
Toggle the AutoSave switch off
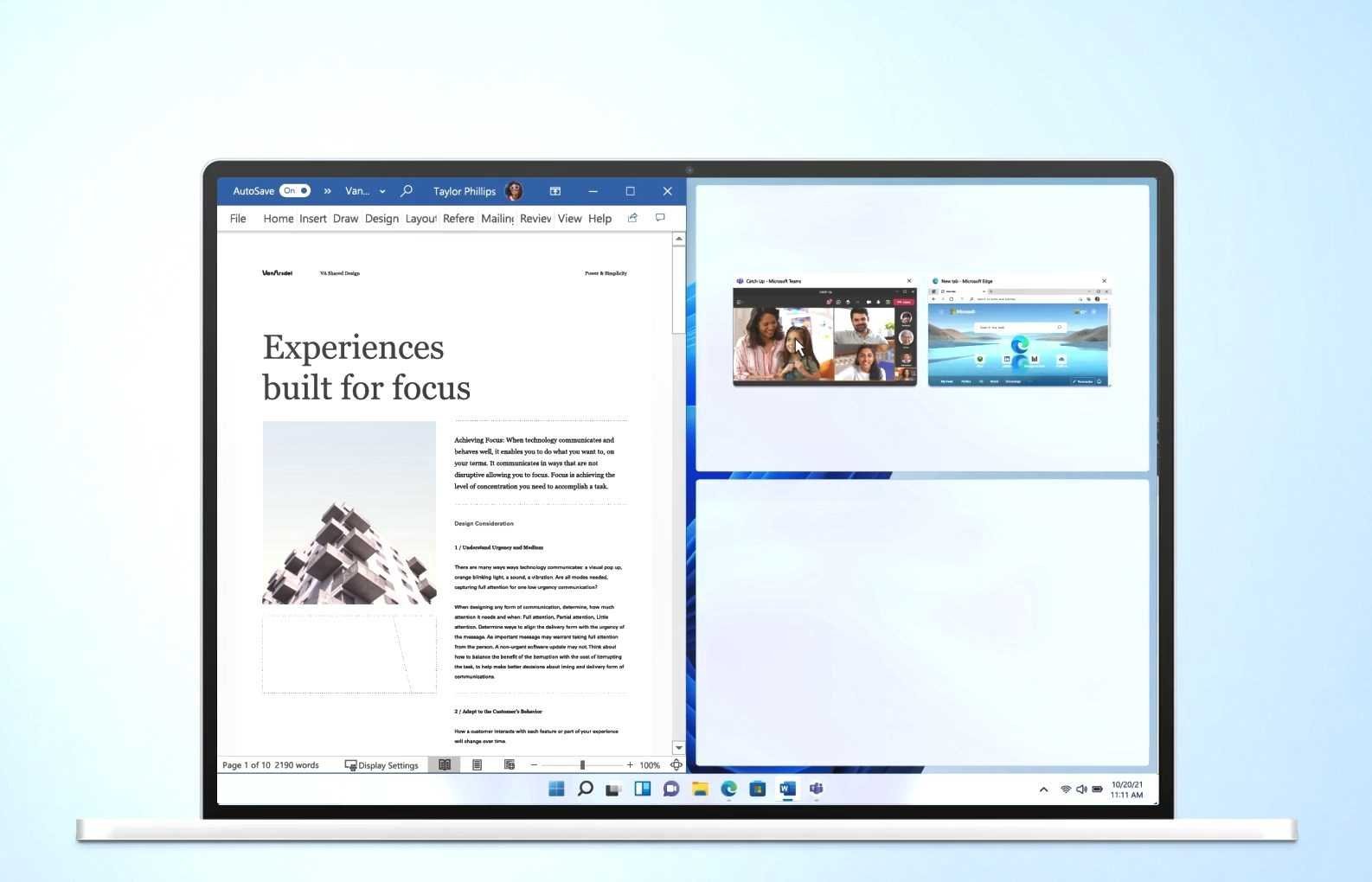tap(294, 191)
